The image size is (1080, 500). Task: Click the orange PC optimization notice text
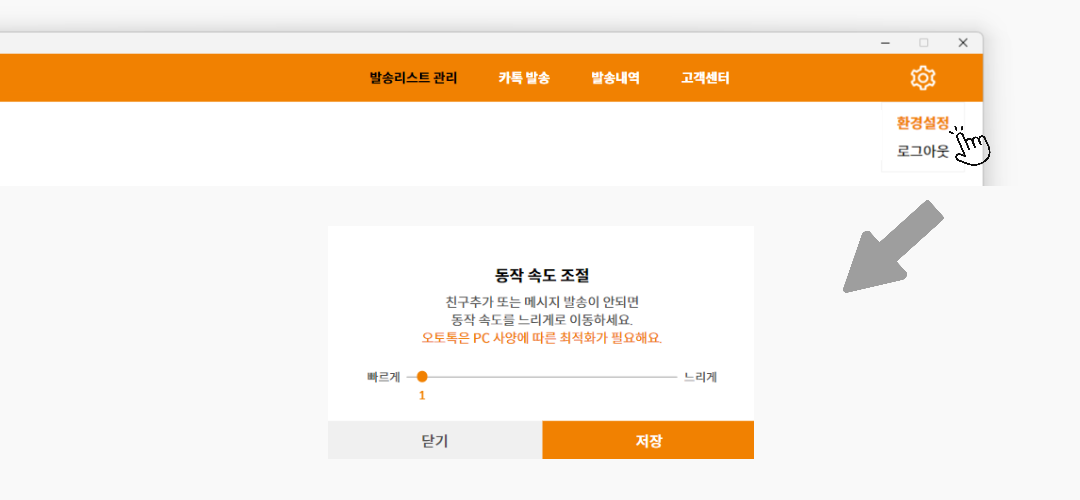click(541, 337)
